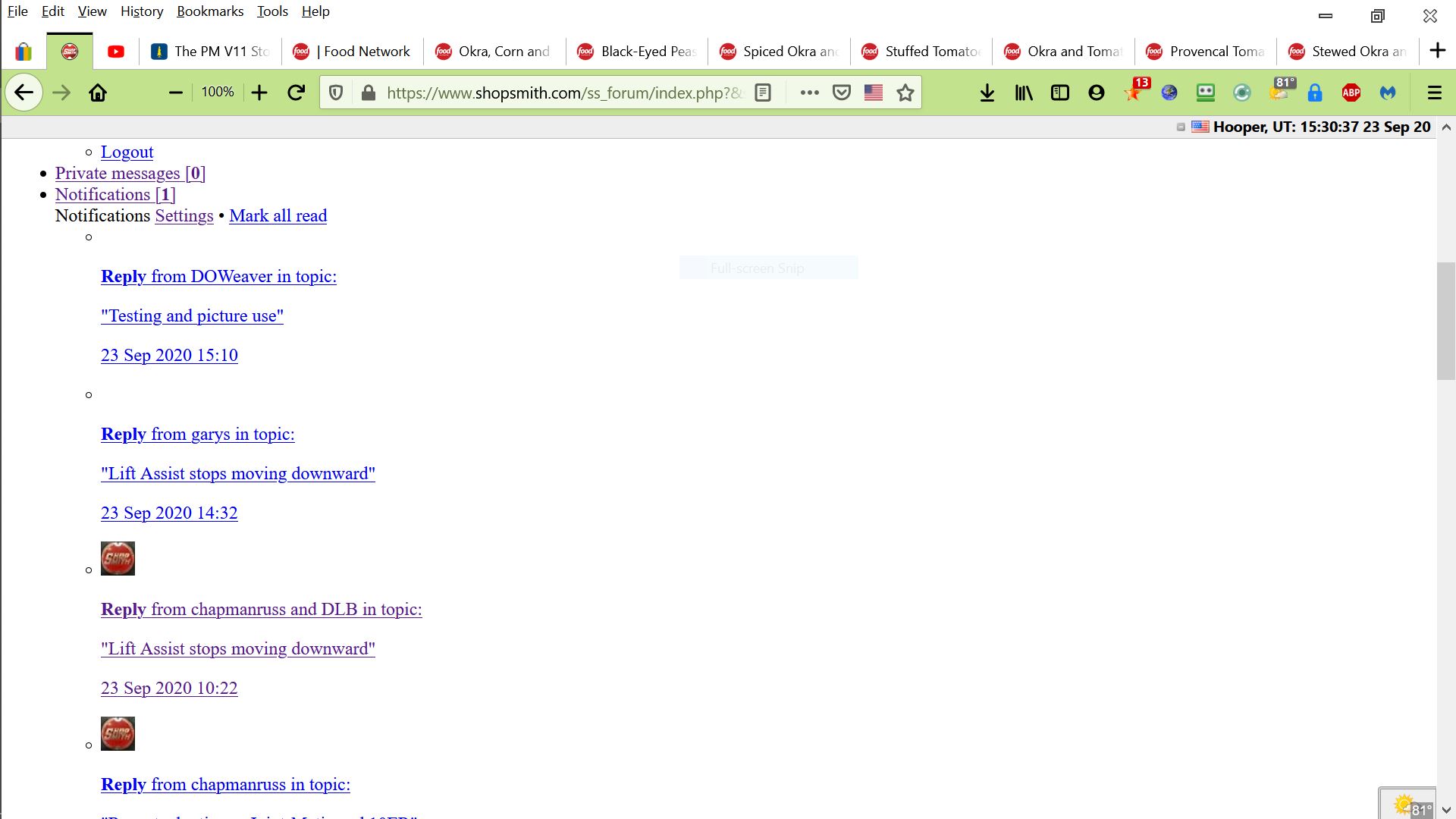The height and width of the screenshot is (819, 1456).
Task: Open the YouTube pinned tab
Action: pos(116,52)
